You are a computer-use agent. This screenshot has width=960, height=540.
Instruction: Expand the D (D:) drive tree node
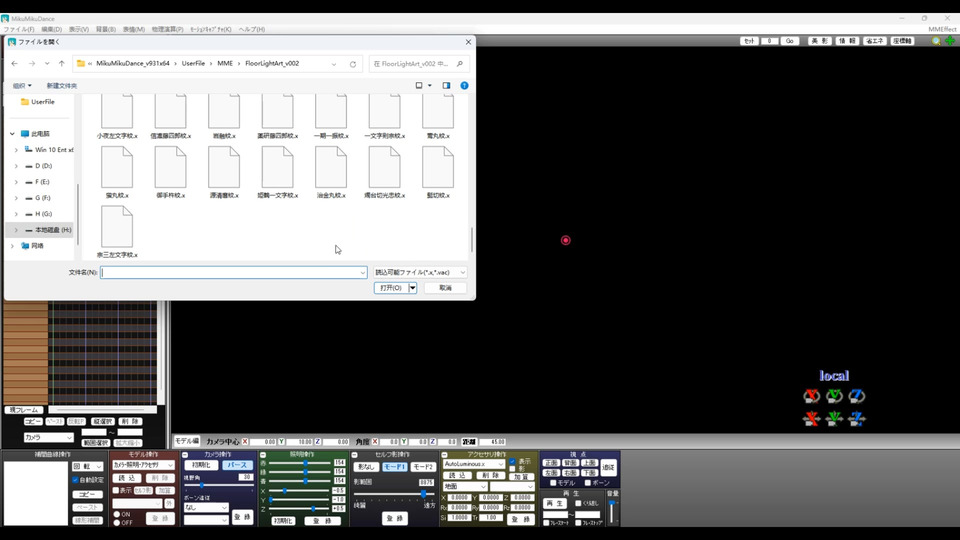coord(17,166)
